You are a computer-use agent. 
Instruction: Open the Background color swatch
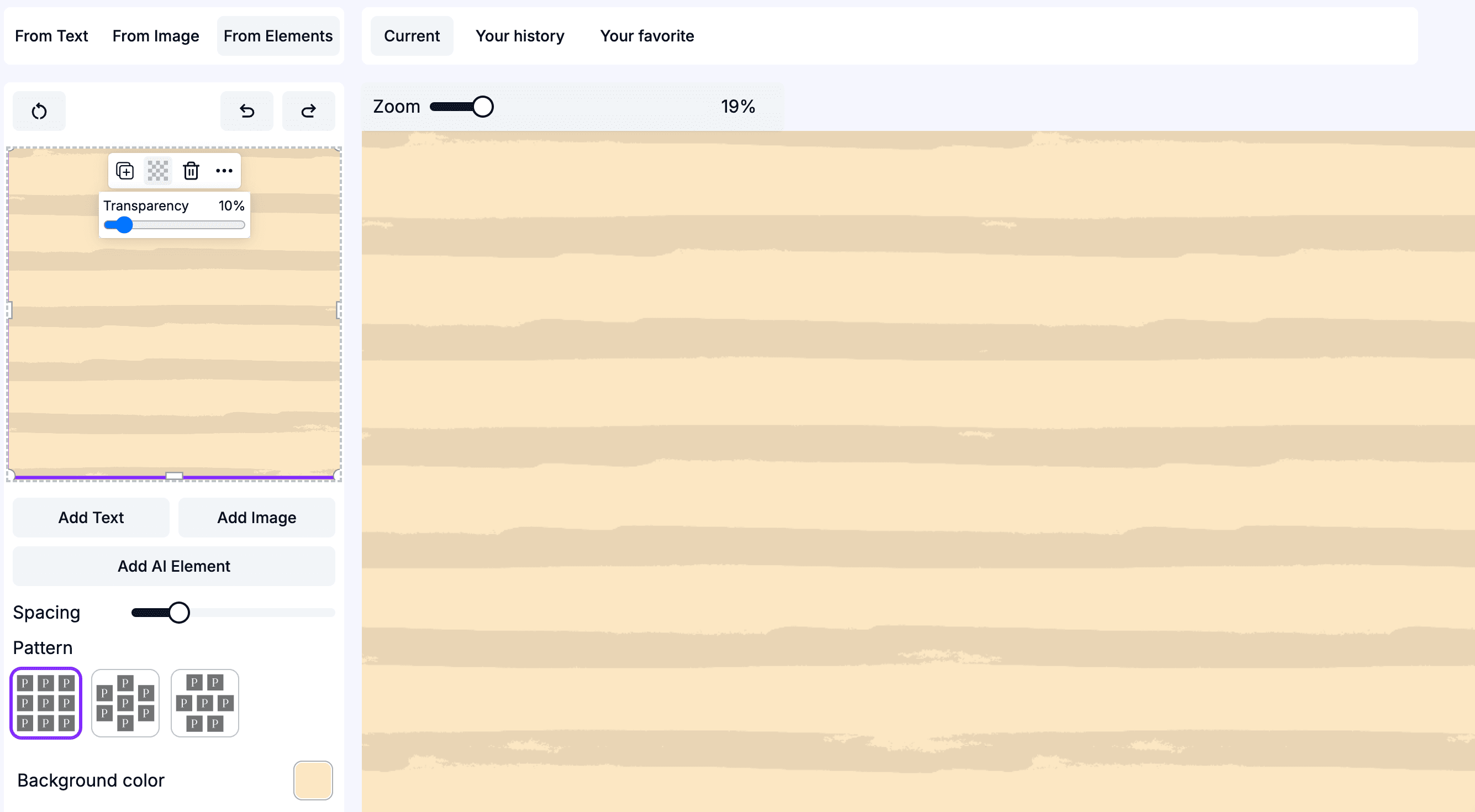tap(313, 781)
